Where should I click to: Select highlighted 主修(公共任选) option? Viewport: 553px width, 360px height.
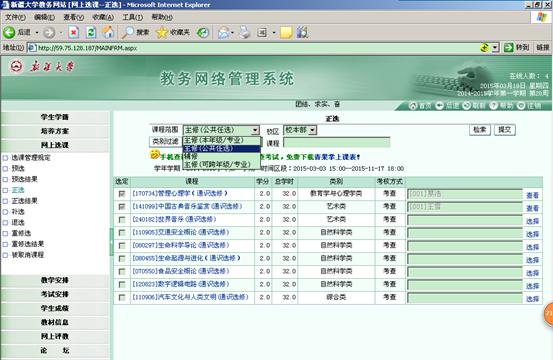point(221,148)
